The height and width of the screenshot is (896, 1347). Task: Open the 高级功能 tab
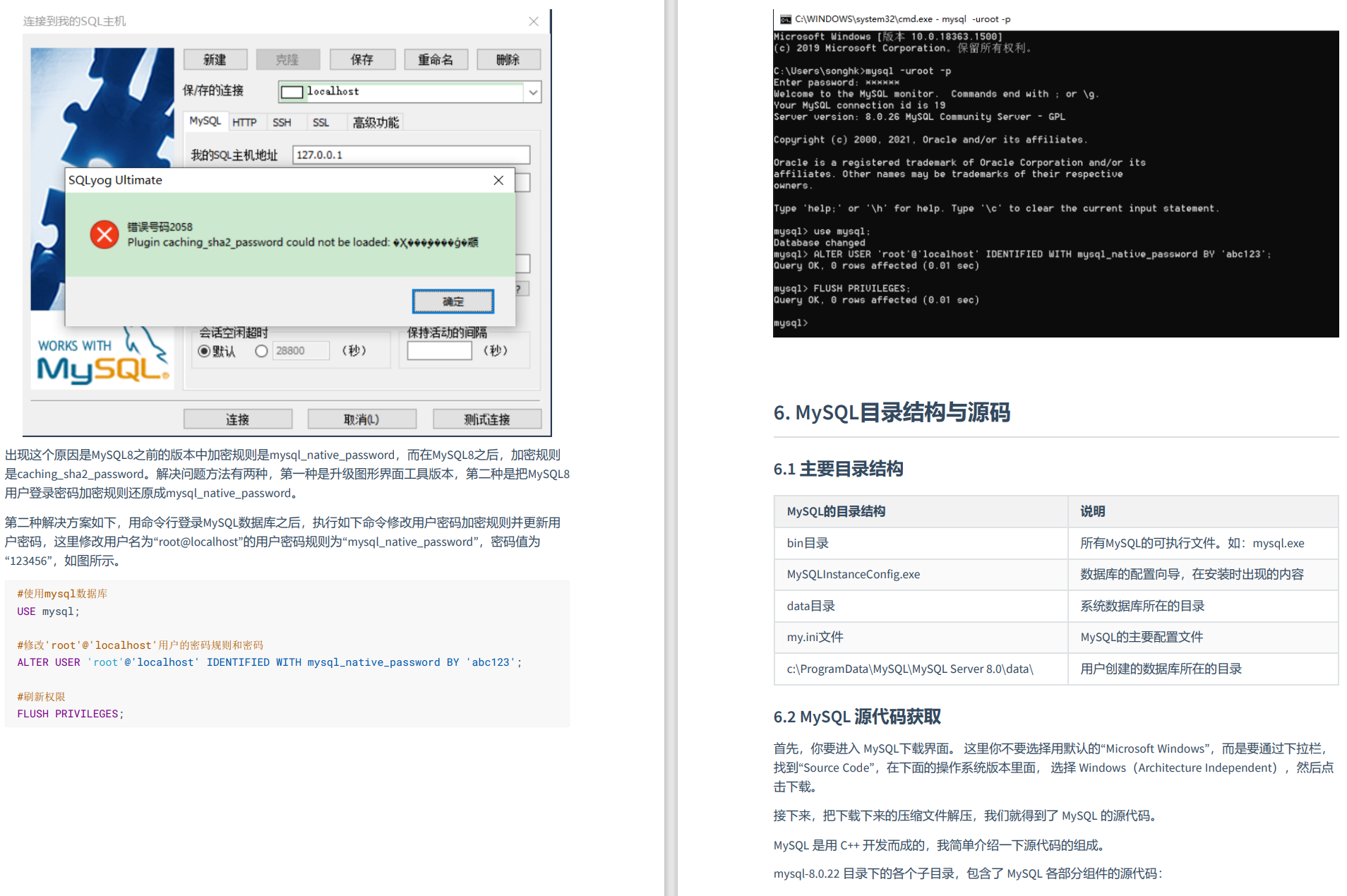point(375,121)
